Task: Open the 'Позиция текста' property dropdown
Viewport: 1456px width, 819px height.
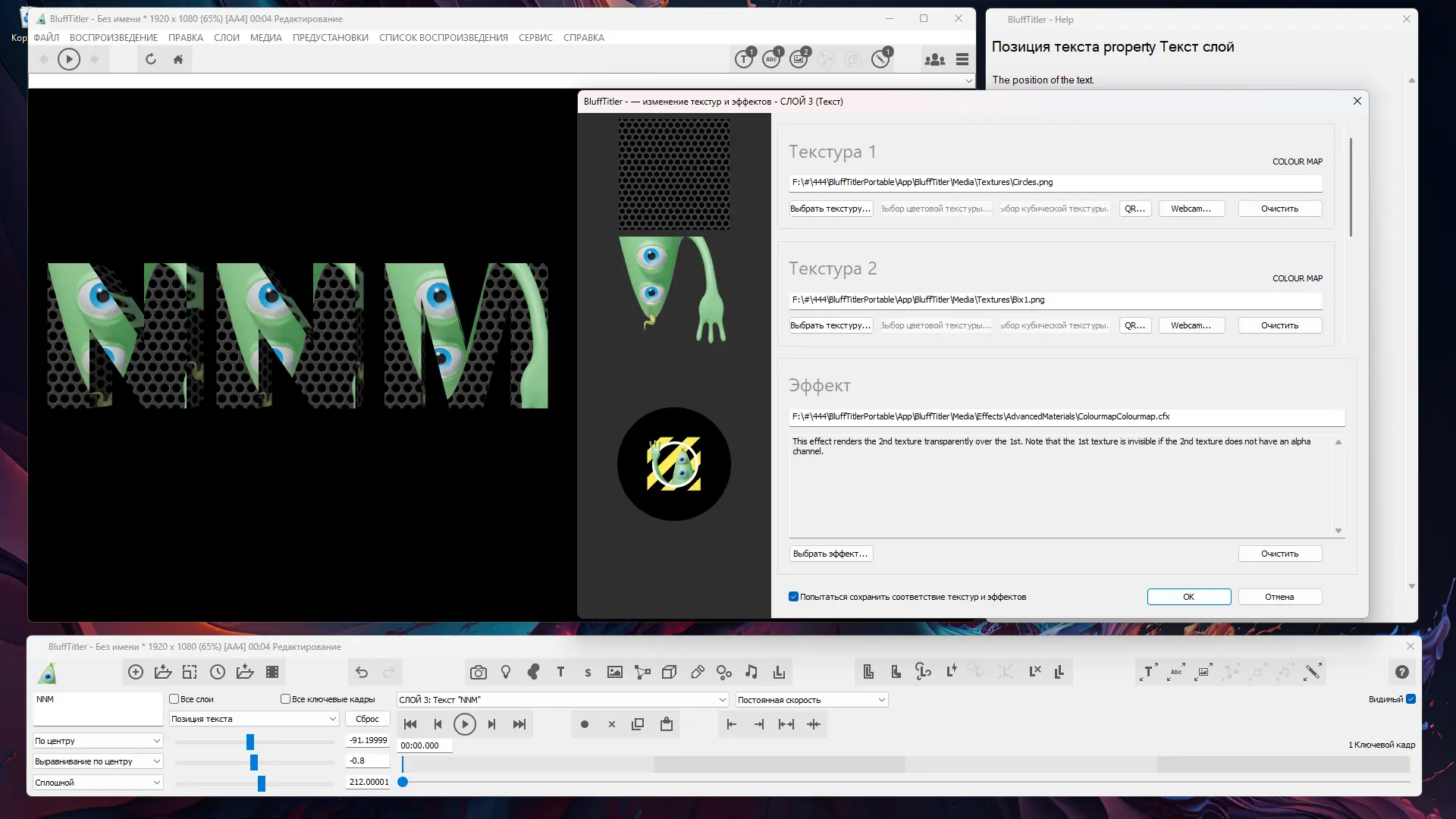Action: coord(254,719)
